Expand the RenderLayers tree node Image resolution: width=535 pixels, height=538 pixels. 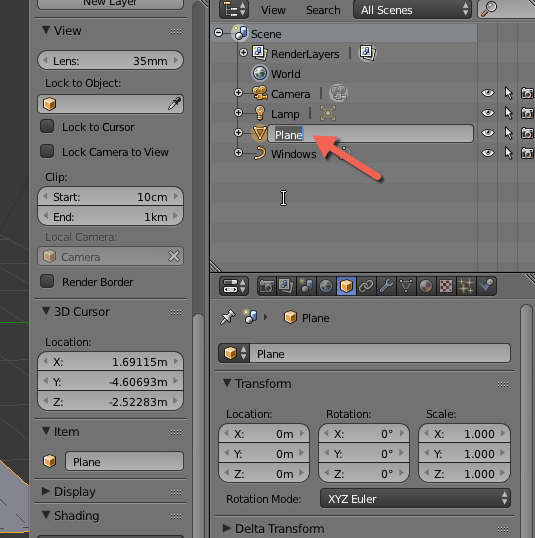pyautogui.click(x=243, y=52)
